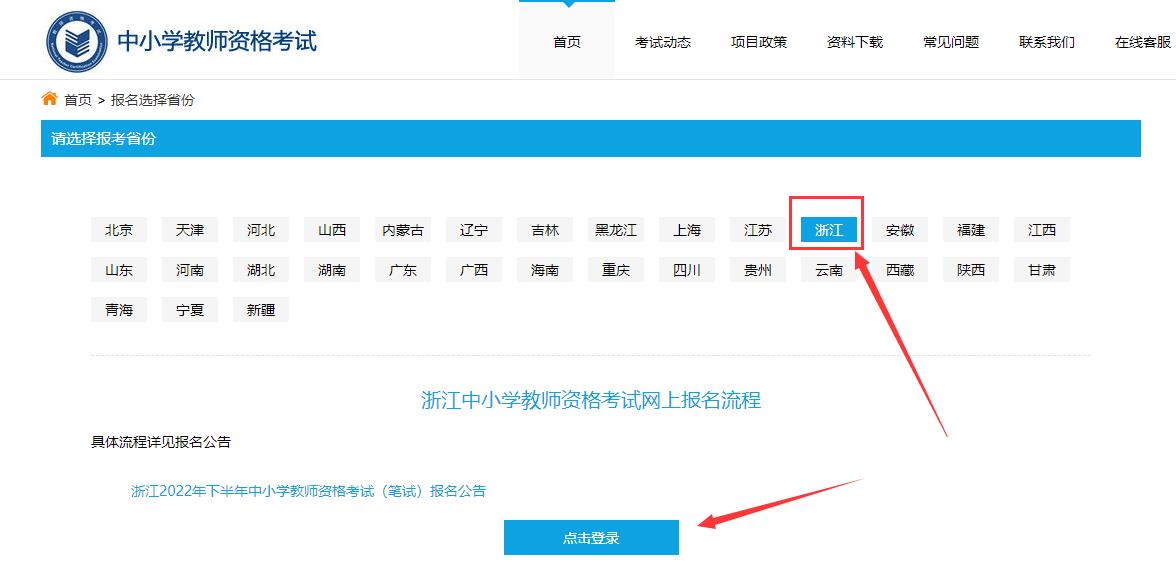Open the 项目政策 menu item
This screenshot has width=1176, height=580.
click(x=759, y=41)
